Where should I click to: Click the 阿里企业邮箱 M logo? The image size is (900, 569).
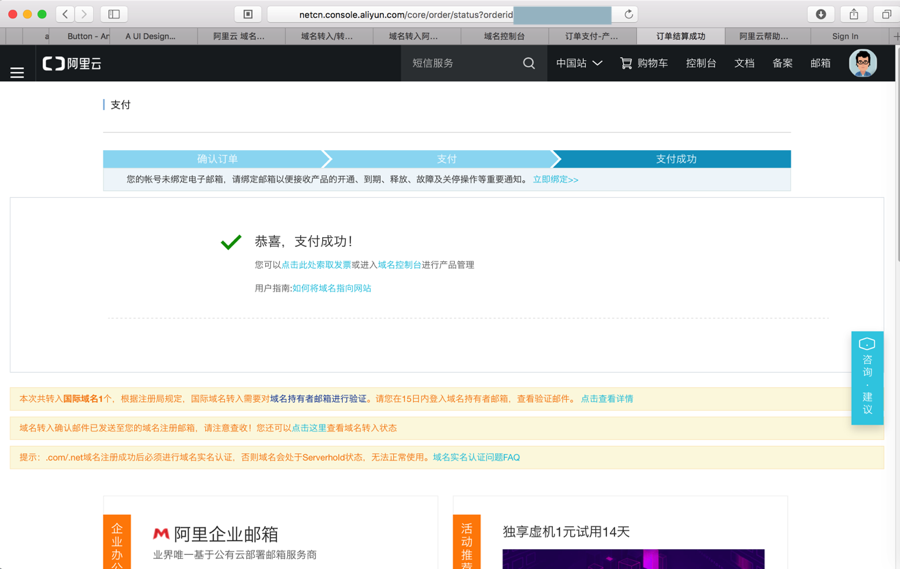pyautogui.click(x=161, y=534)
